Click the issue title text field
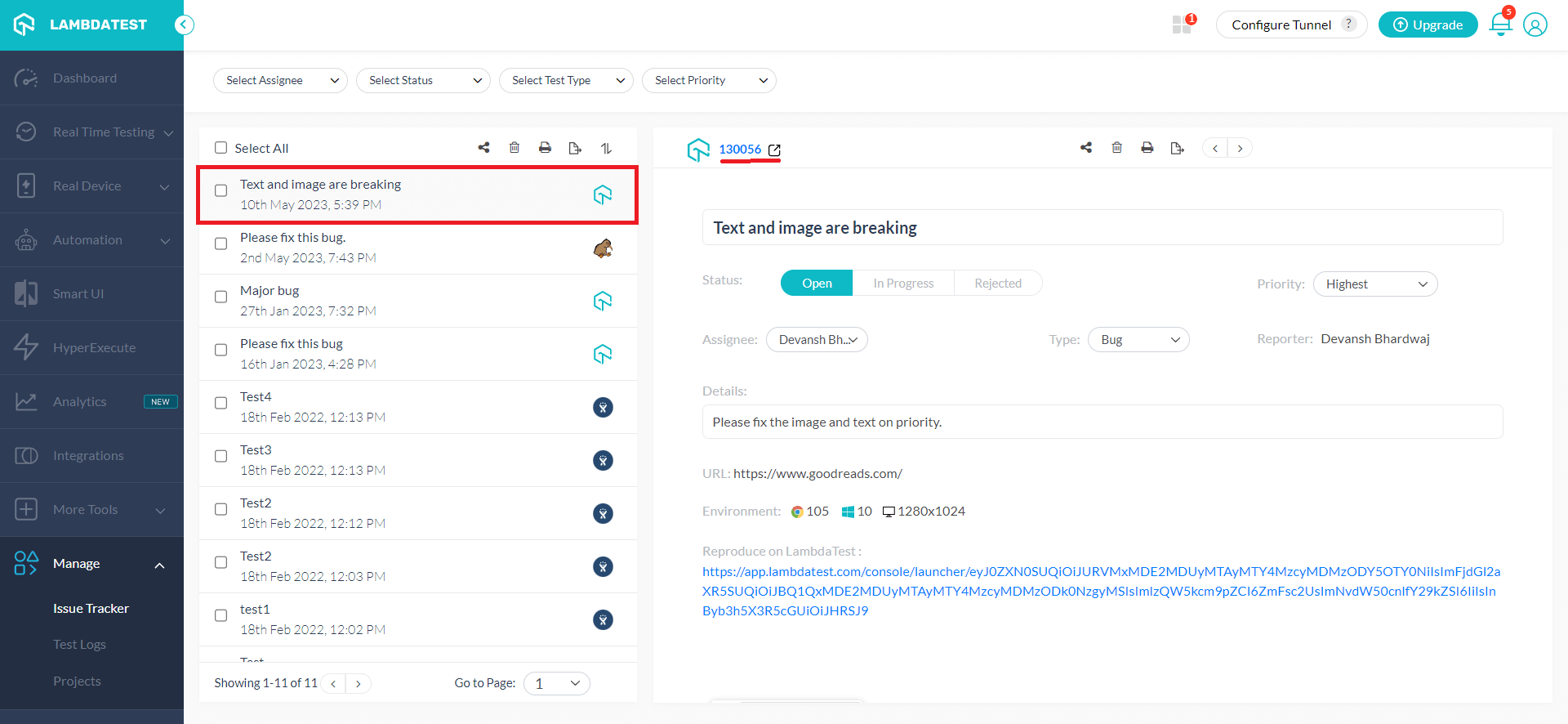 click(1102, 228)
